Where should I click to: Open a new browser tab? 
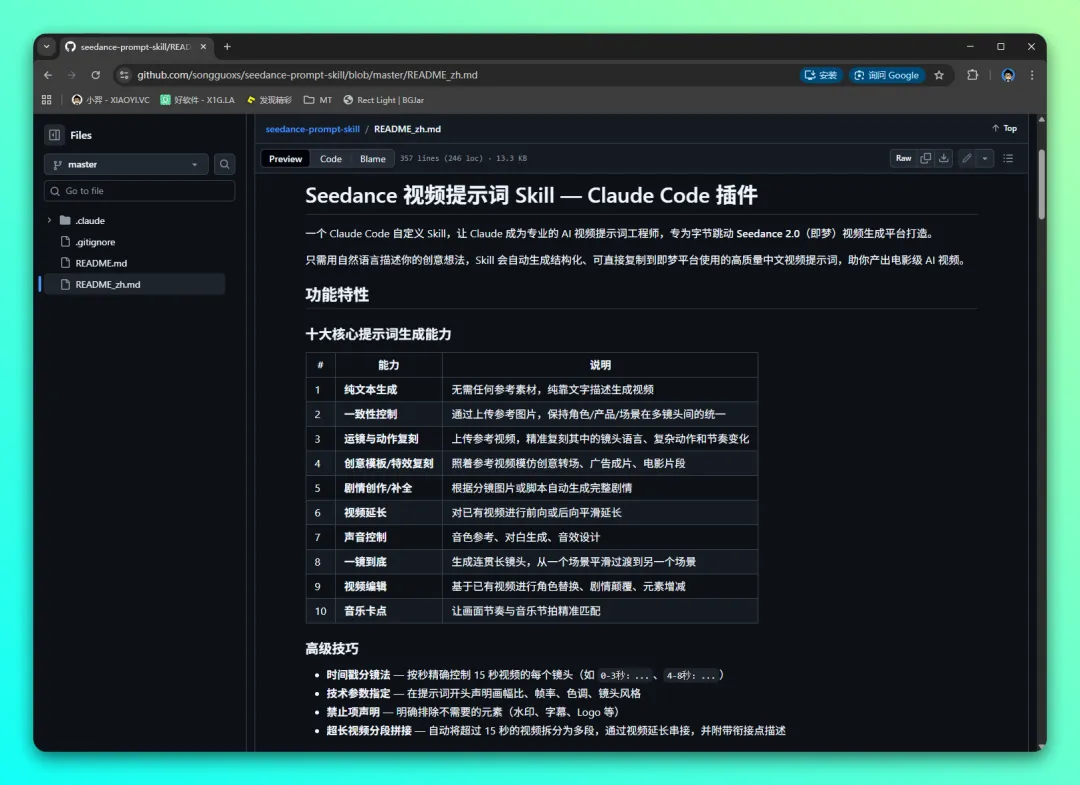click(227, 47)
